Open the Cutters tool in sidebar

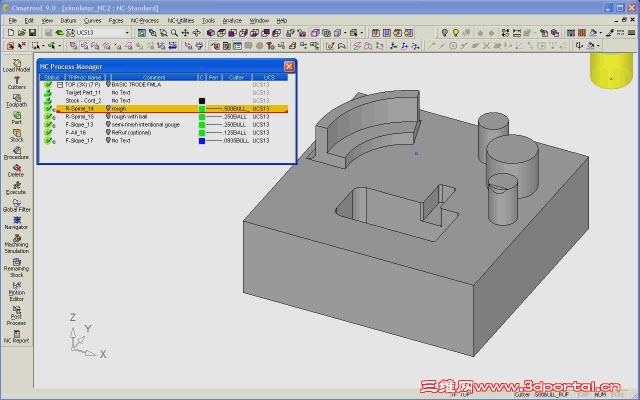point(16,83)
